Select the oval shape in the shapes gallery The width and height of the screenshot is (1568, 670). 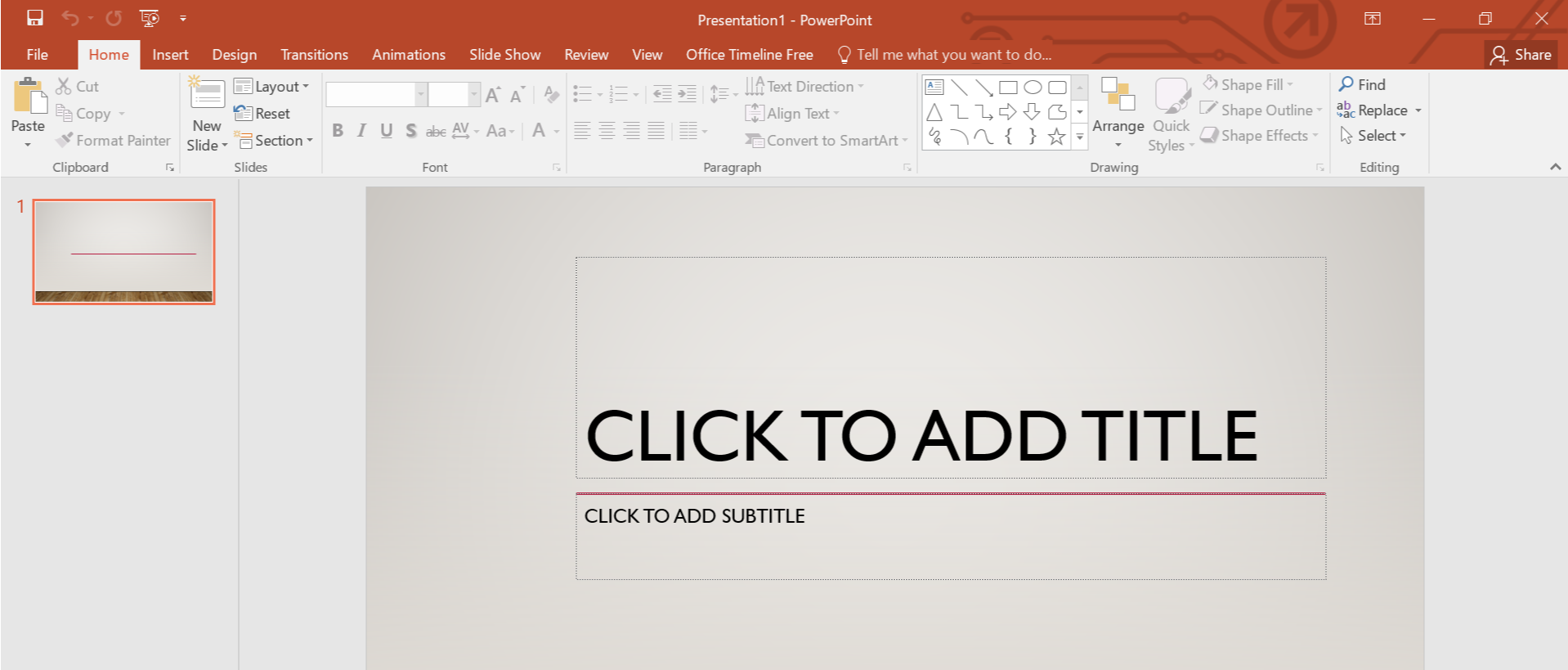(x=1033, y=88)
